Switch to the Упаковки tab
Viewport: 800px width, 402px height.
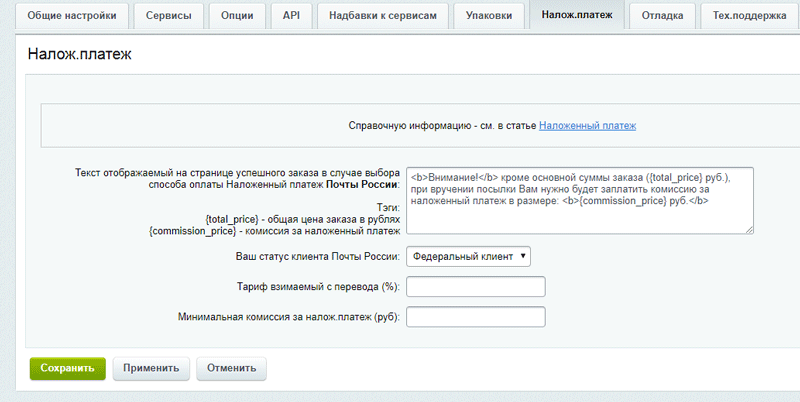pos(489,16)
